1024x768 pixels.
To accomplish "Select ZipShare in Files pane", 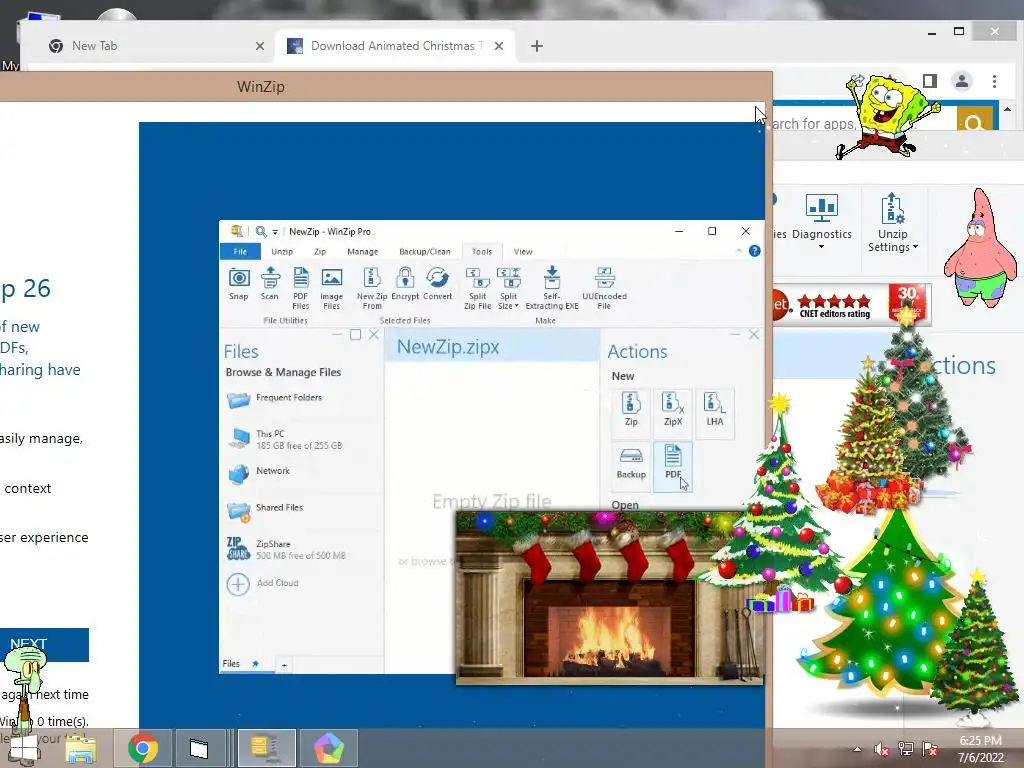I will pos(286,549).
